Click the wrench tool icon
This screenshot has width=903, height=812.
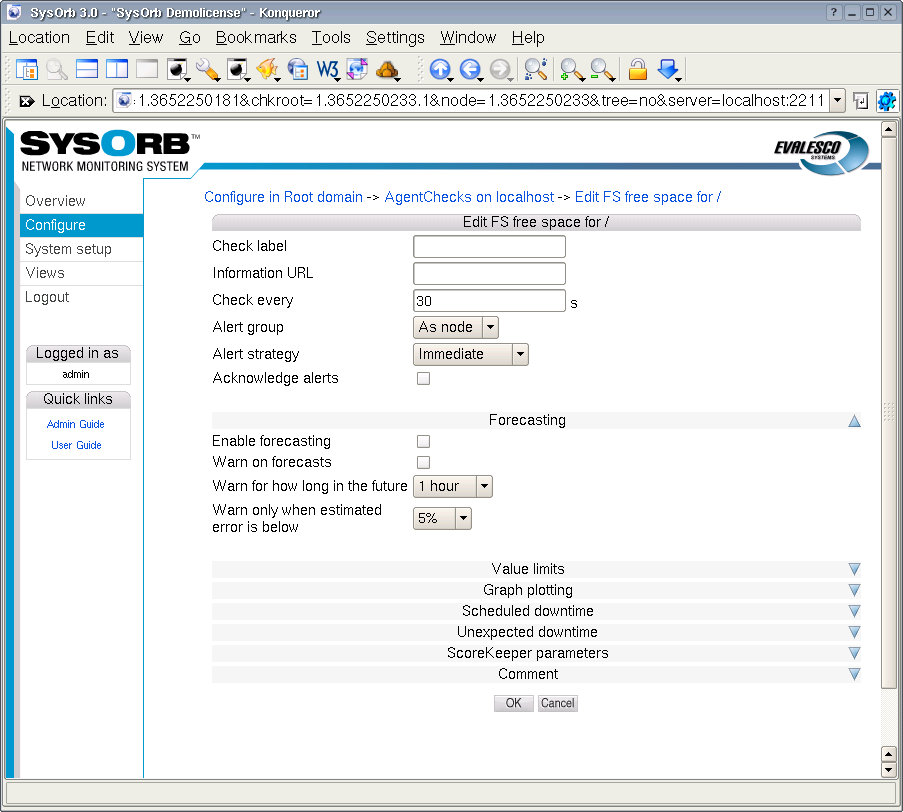[207, 70]
